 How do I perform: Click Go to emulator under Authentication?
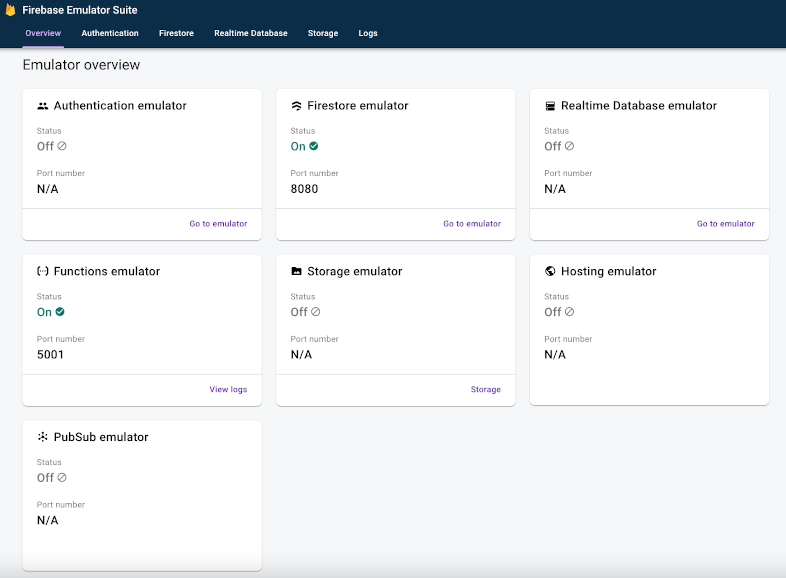[218, 224]
